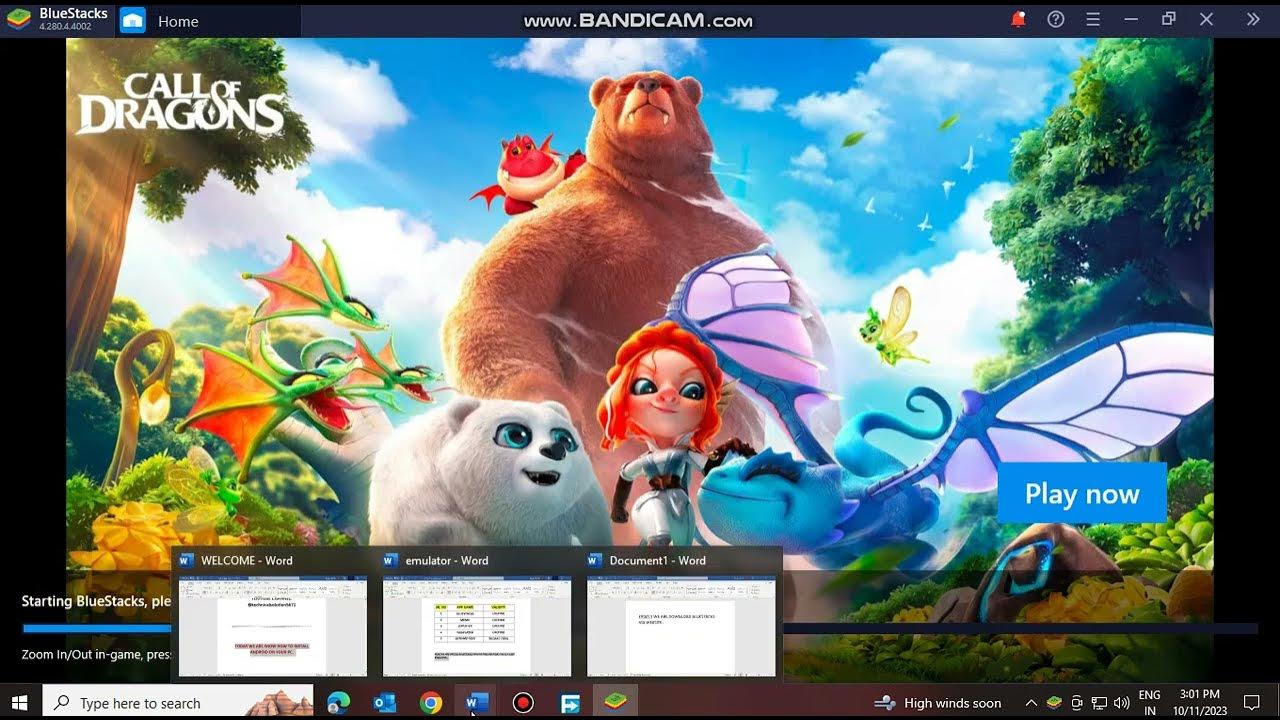
Task: Open BlueStacks help question mark icon
Action: tap(1055, 19)
